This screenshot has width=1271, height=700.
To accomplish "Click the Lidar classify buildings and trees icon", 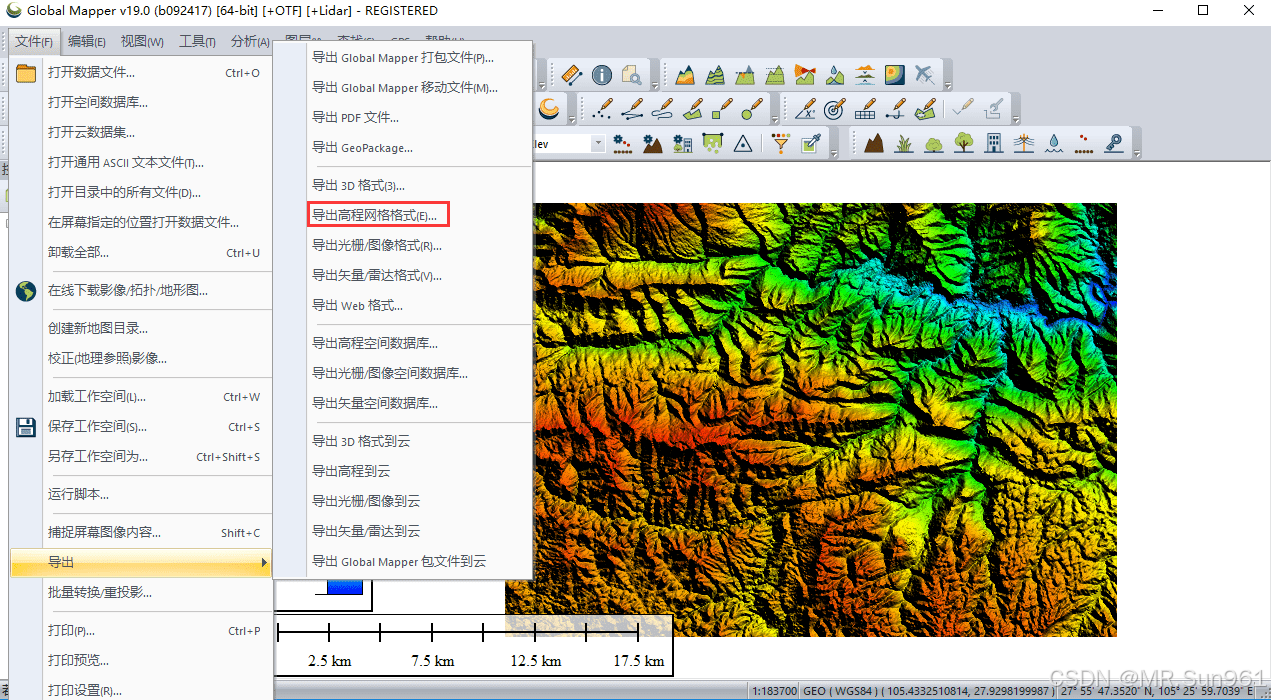I will (683, 143).
